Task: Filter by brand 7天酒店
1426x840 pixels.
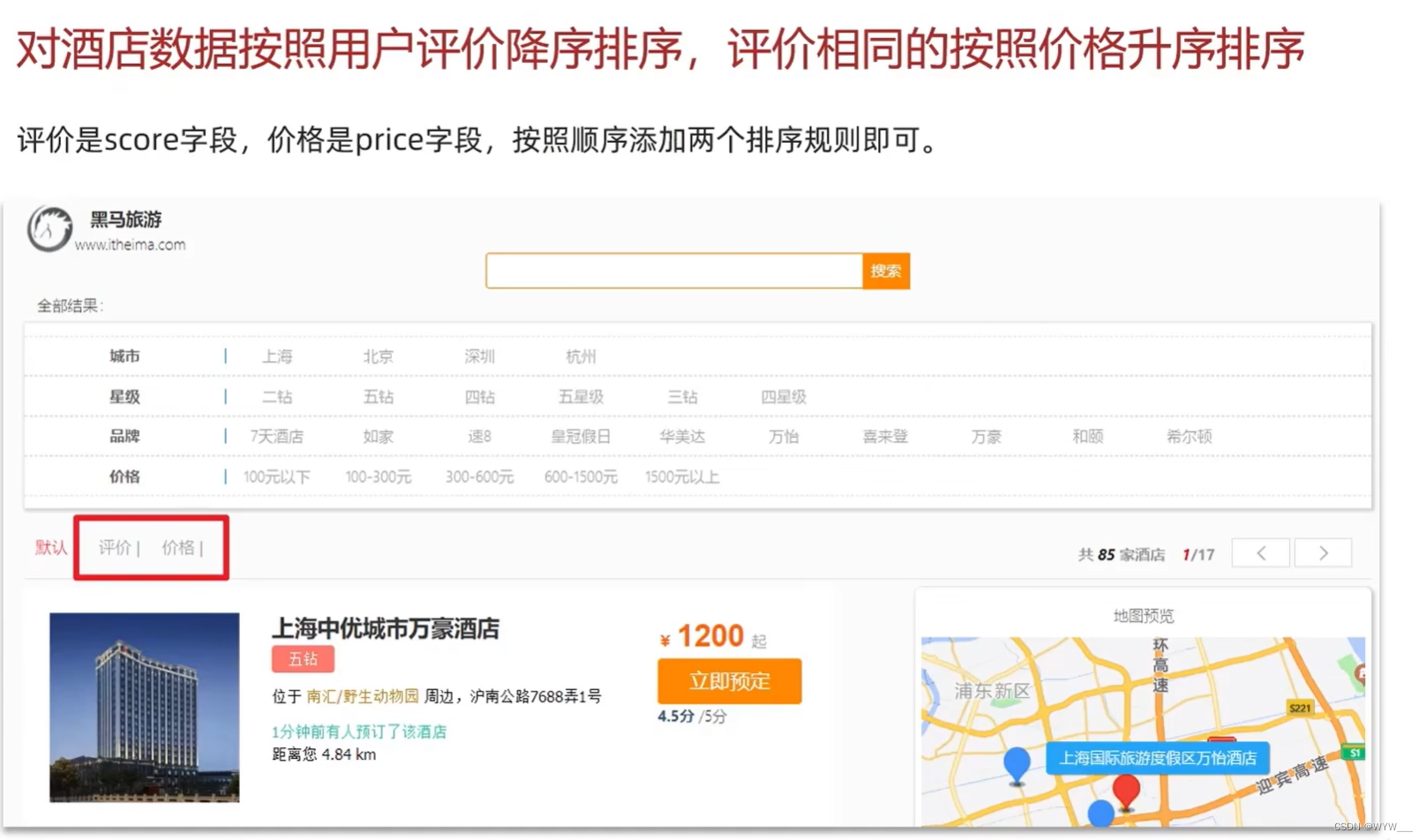Action: (277, 437)
